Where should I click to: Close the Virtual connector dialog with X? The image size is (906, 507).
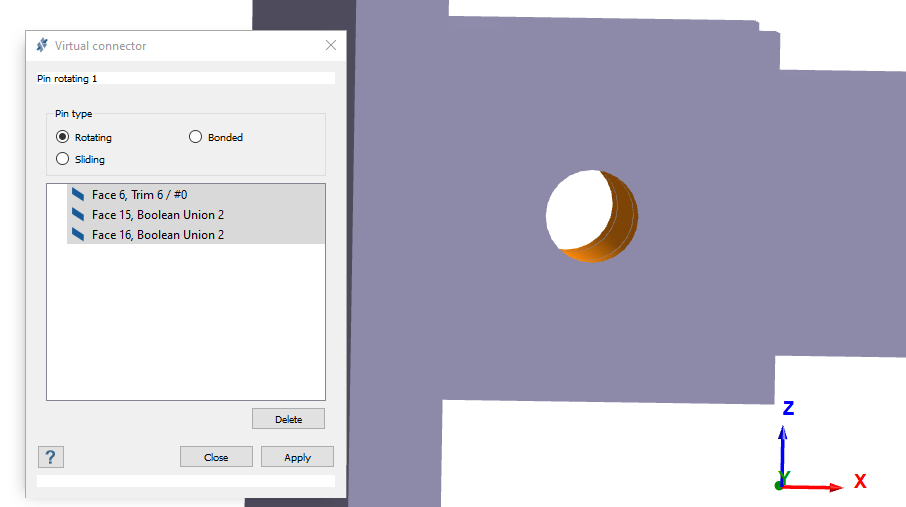[x=331, y=46]
